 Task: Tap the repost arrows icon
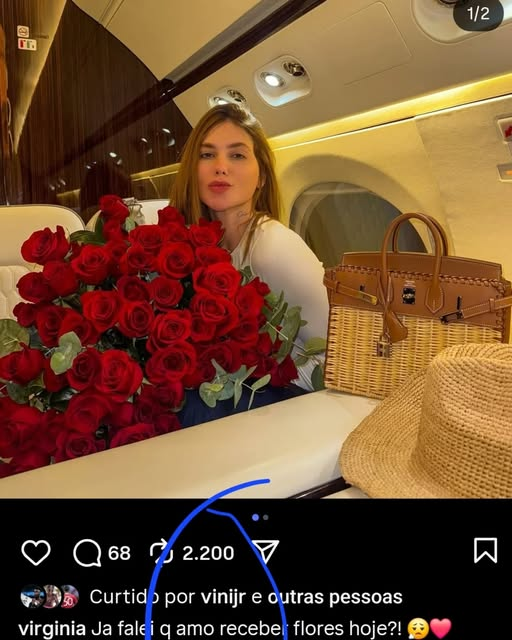click(161, 552)
